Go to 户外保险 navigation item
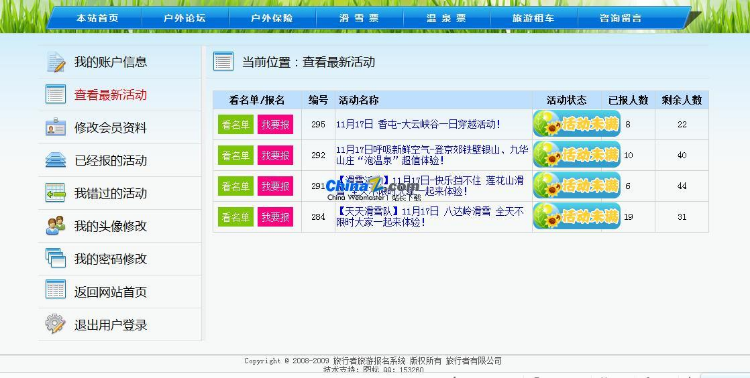This screenshot has height=378, width=750. point(272,19)
